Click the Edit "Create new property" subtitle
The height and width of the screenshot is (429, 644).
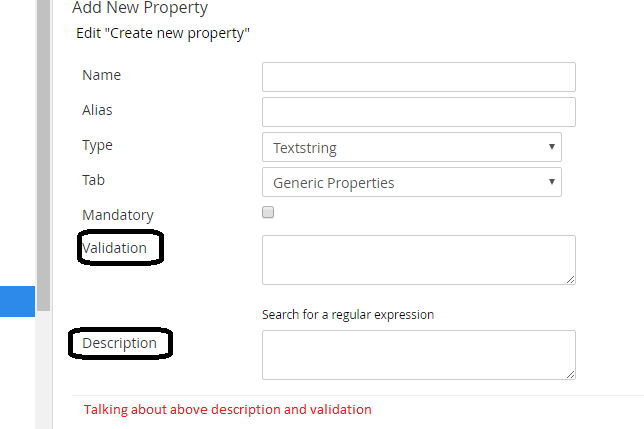coord(163,33)
